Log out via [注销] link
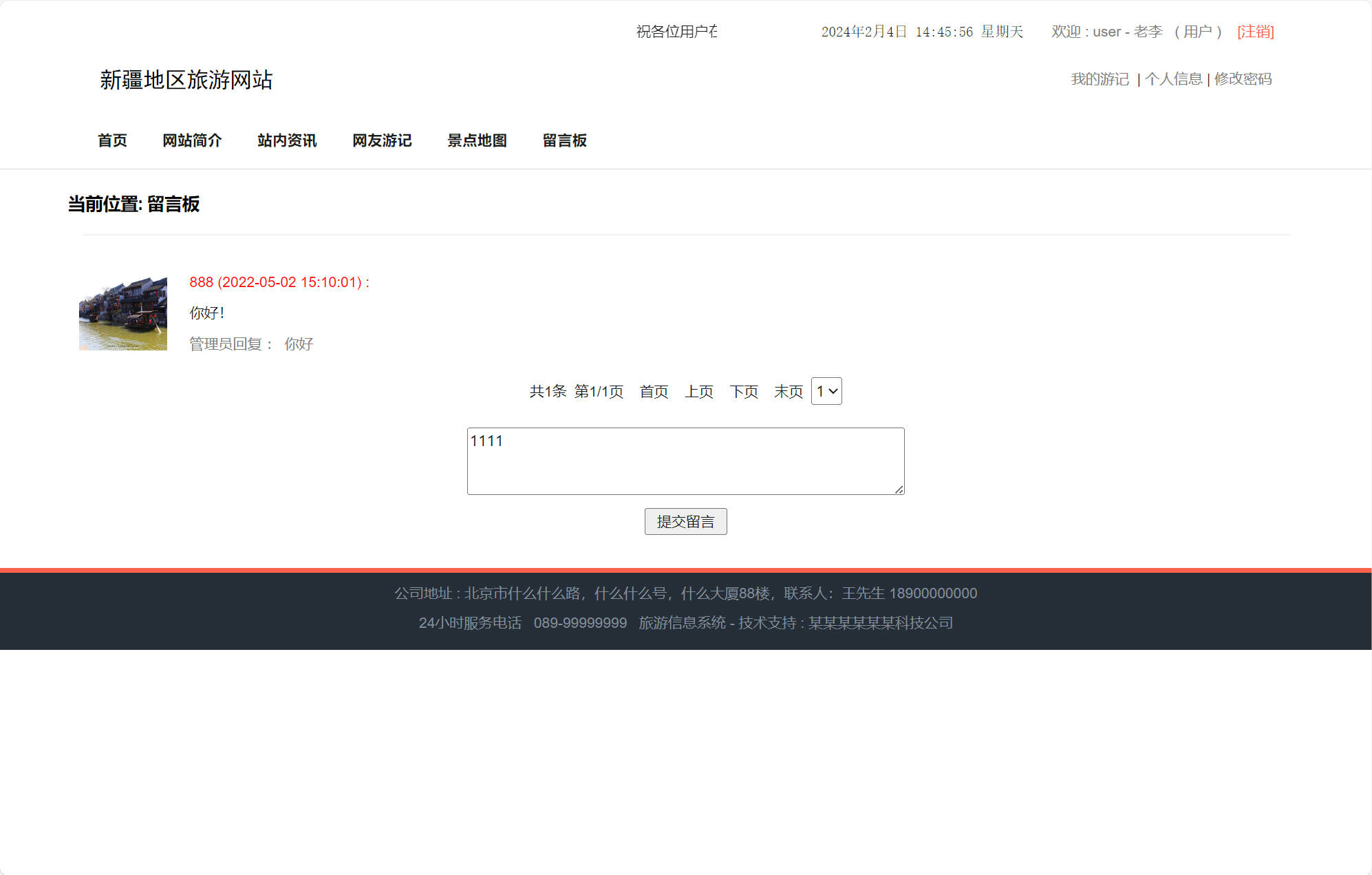 click(x=1255, y=32)
